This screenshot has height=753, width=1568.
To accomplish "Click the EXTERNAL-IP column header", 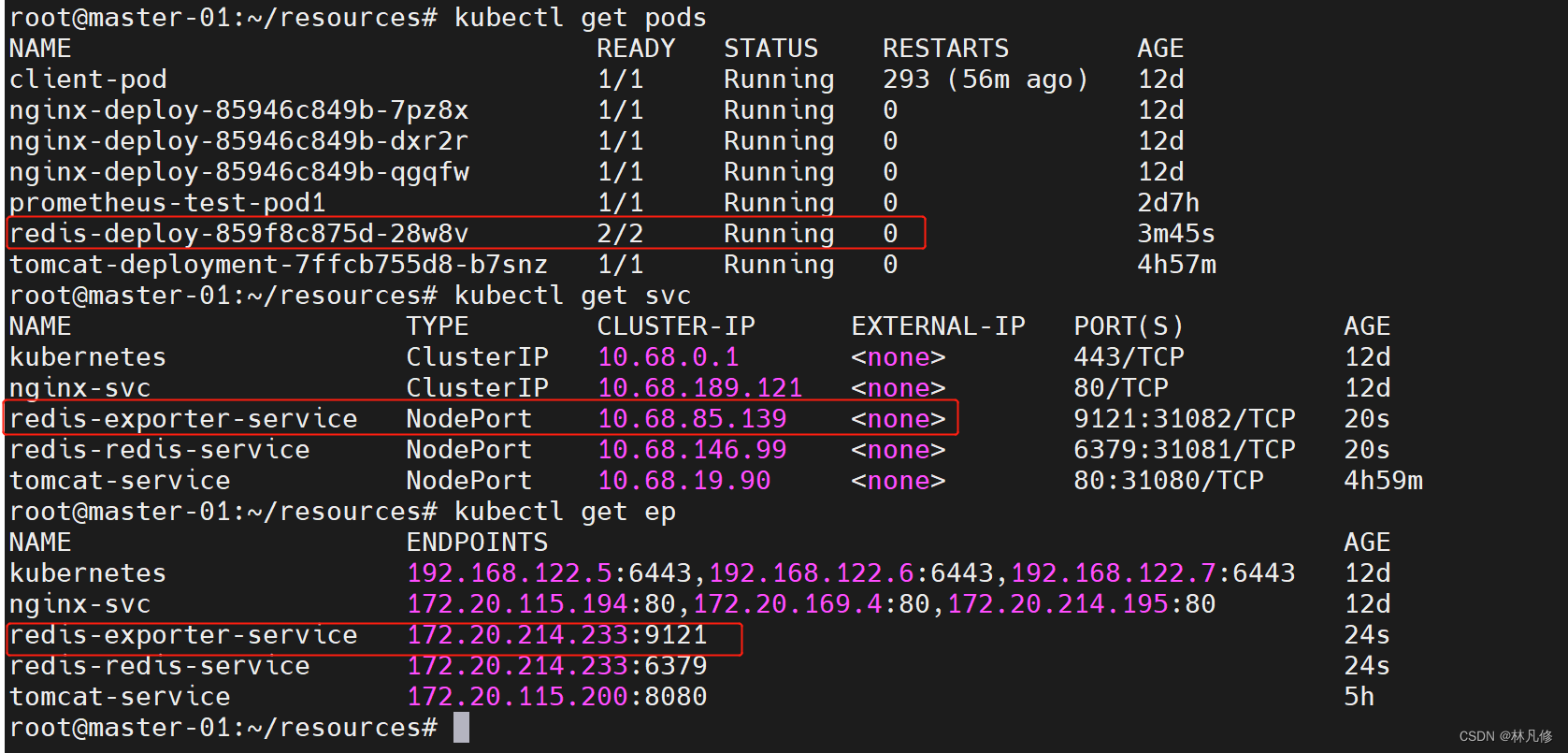I will tap(938, 326).
